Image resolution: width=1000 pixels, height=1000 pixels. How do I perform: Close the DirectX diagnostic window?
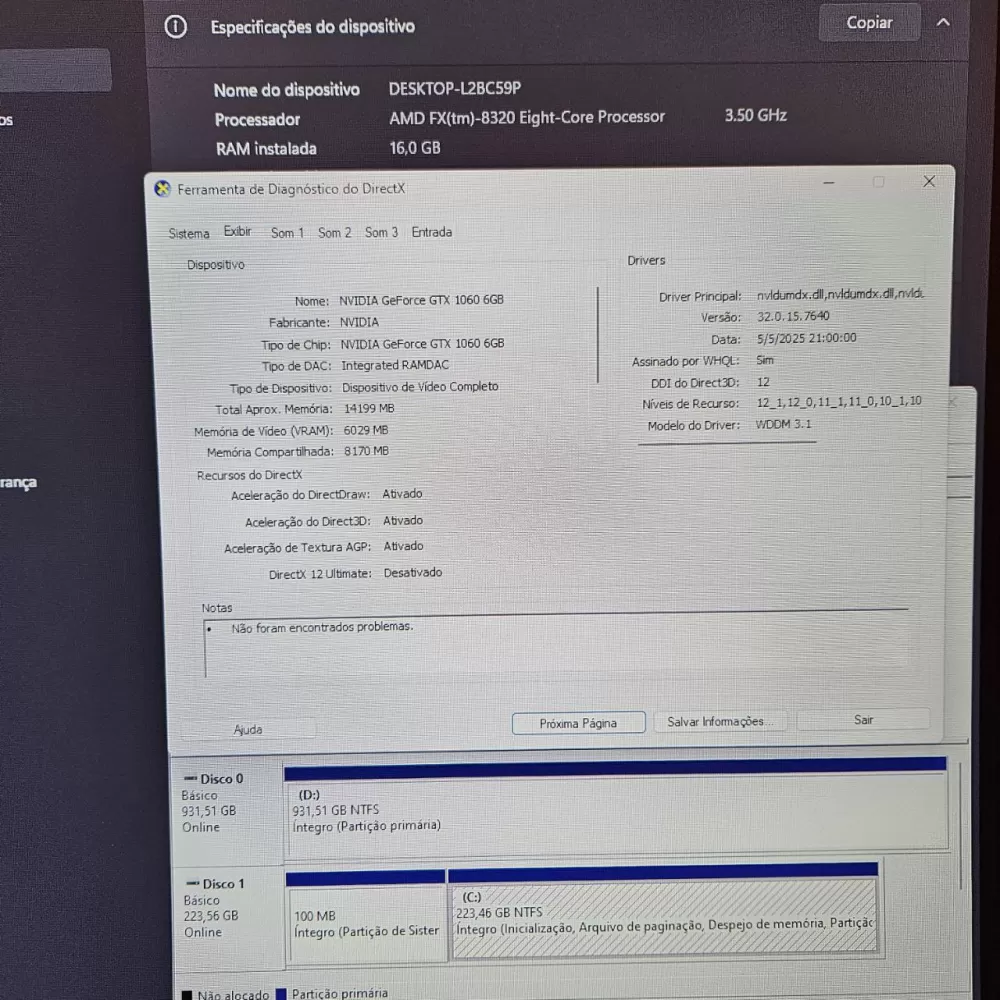[929, 182]
